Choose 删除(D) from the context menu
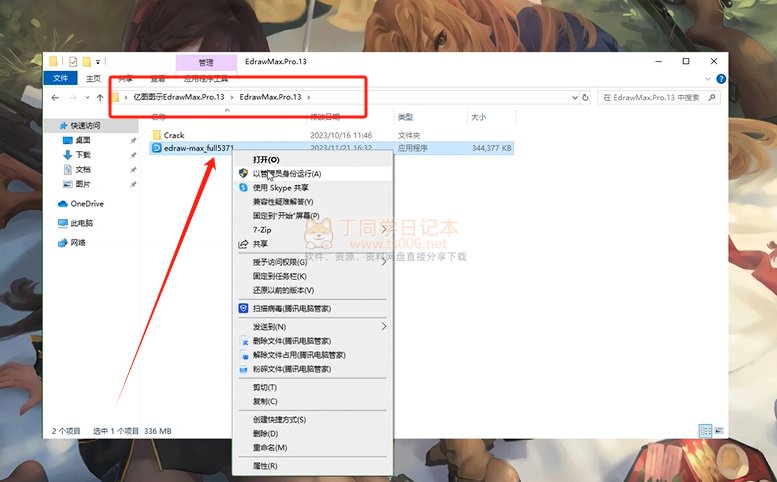This screenshot has width=777, height=482. (313, 433)
